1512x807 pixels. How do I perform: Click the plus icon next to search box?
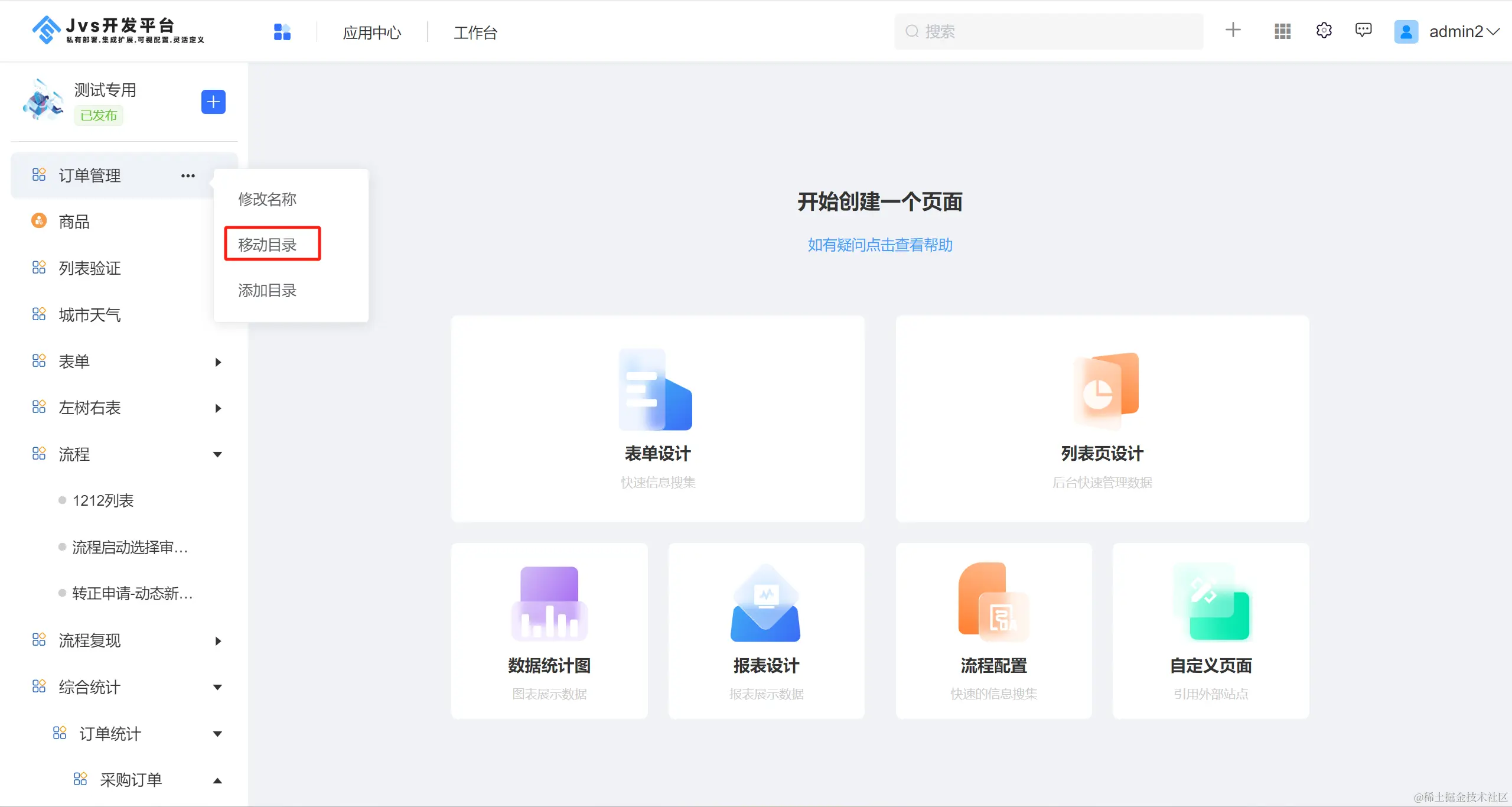(x=1233, y=30)
